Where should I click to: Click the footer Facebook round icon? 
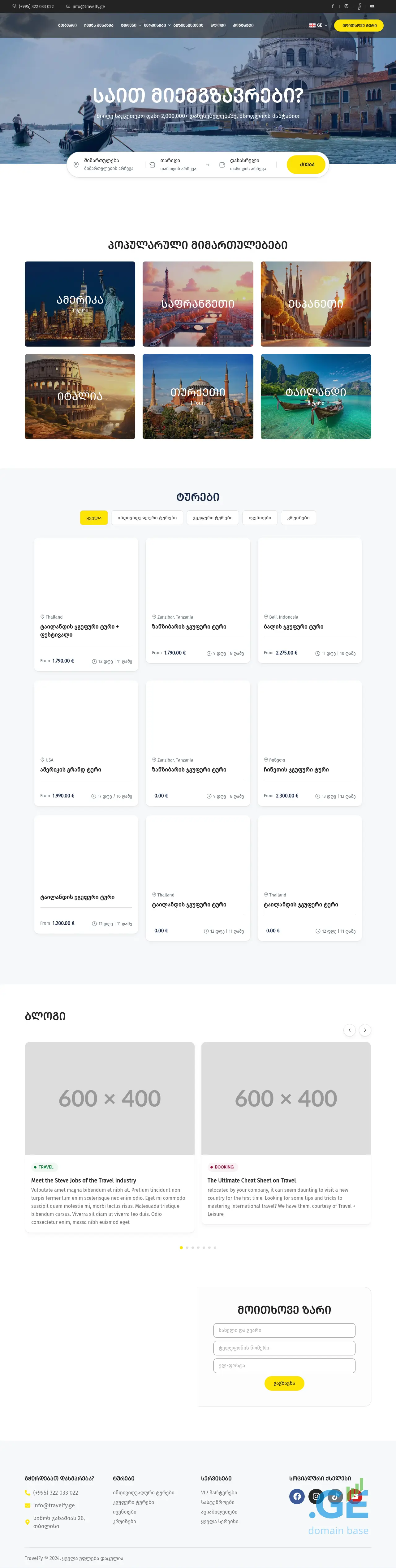pos(297,1496)
